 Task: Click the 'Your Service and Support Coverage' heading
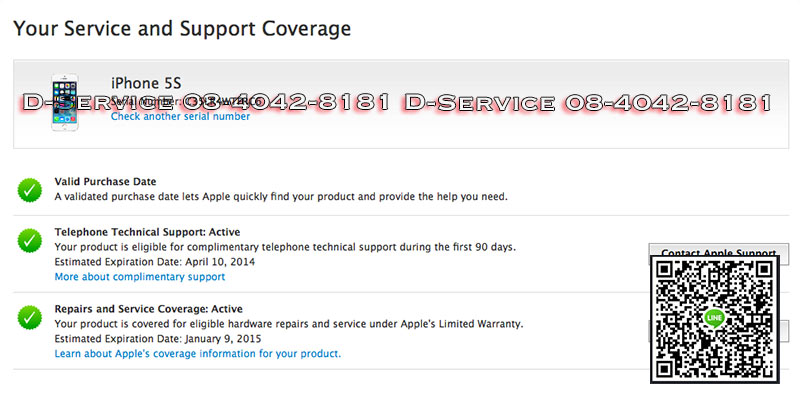click(182, 29)
